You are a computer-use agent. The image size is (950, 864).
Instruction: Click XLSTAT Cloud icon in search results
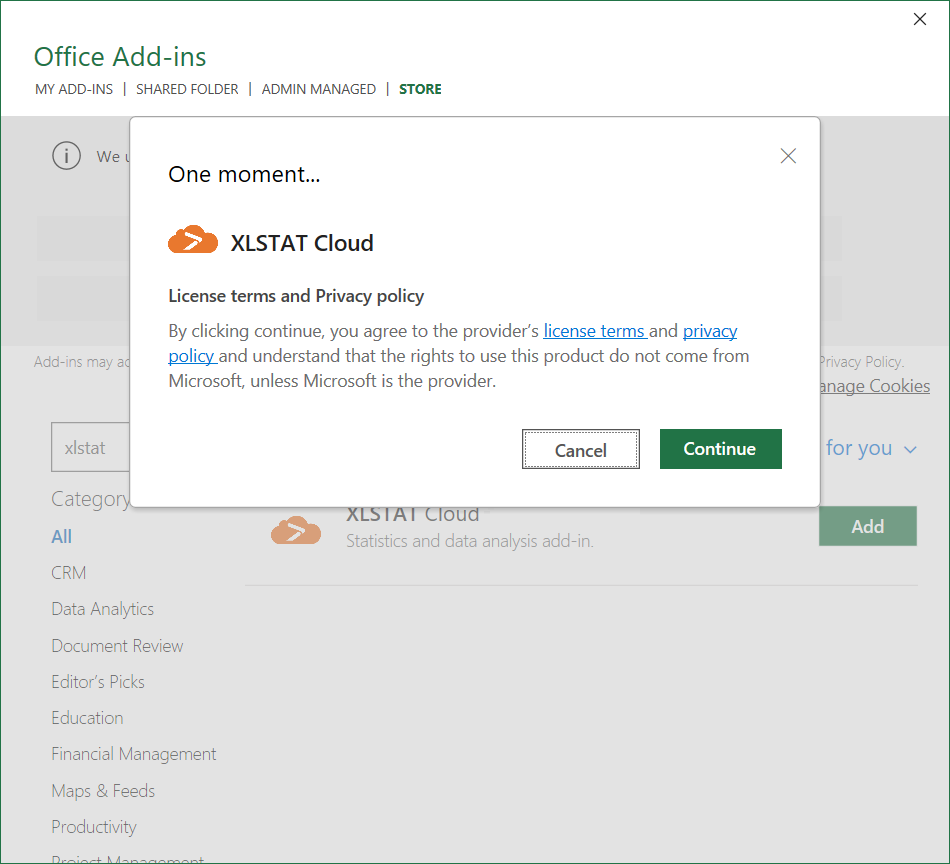[296, 529]
